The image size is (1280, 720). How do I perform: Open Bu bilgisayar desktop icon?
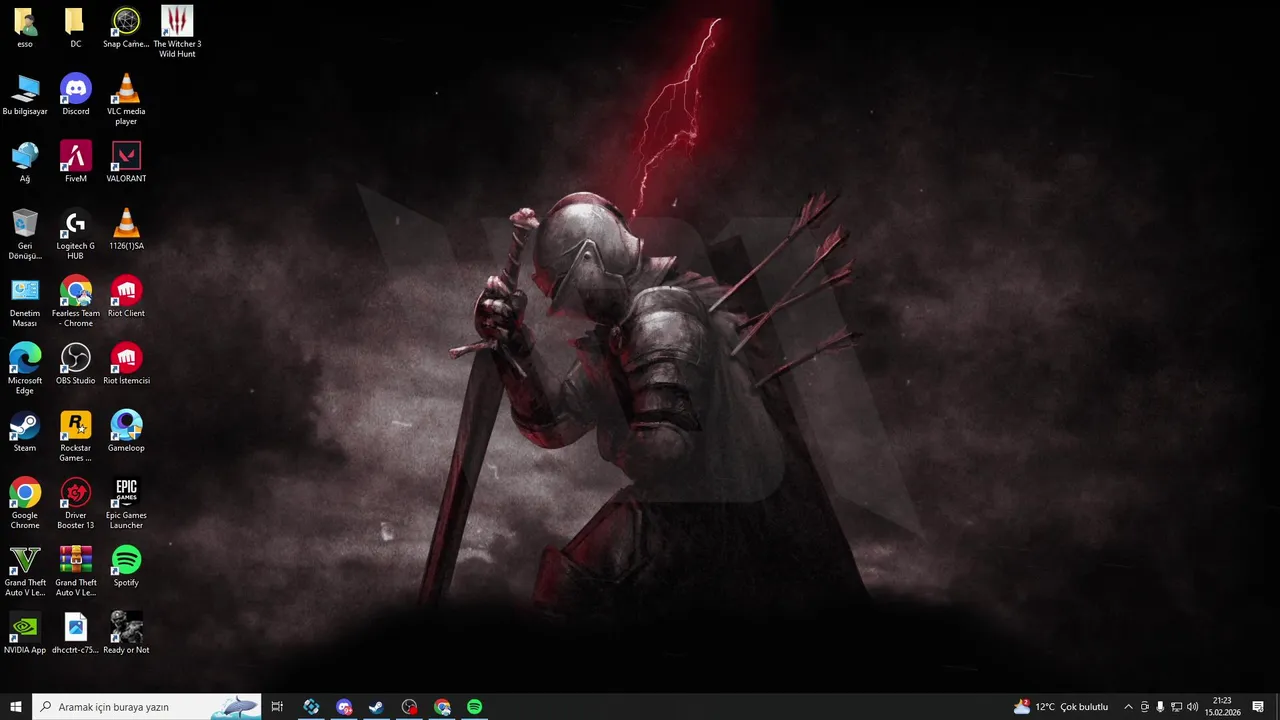25,95
